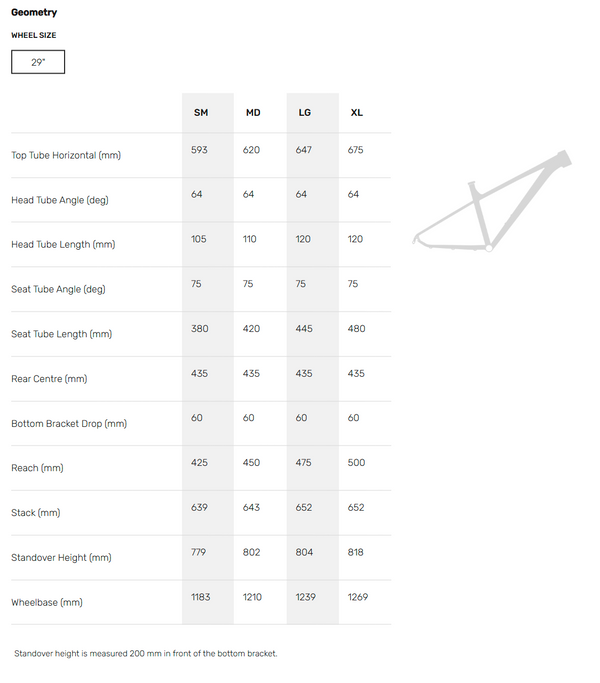Click the bike frame geometry diagram

coord(491,202)
